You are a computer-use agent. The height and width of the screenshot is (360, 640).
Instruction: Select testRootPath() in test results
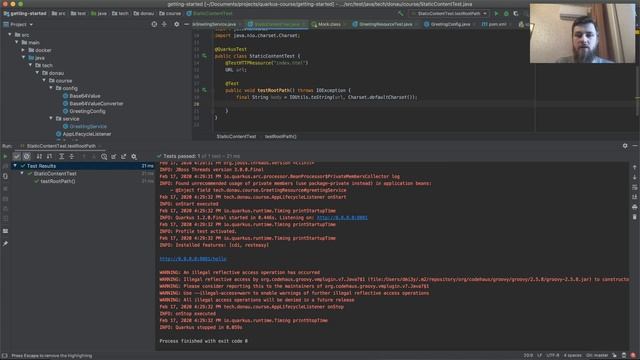[58, 181]
